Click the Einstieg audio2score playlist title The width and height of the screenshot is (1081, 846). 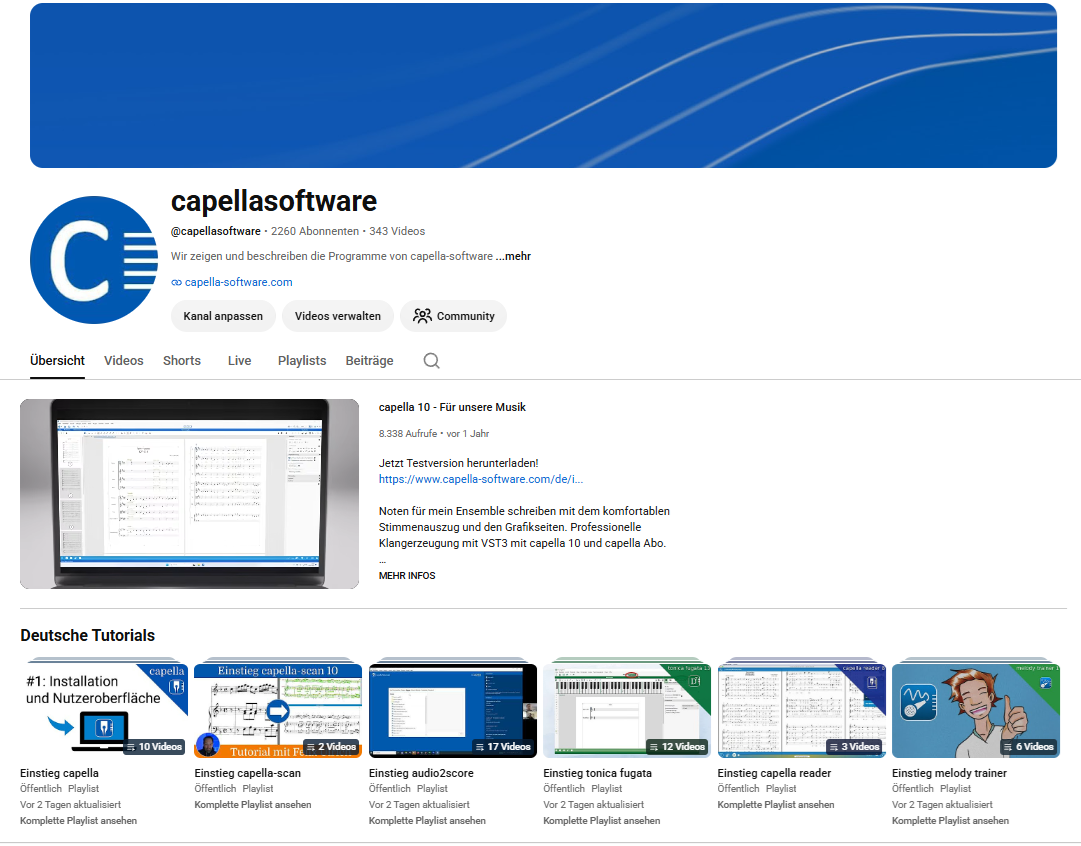pyautogui.click(x=421, y=774)
